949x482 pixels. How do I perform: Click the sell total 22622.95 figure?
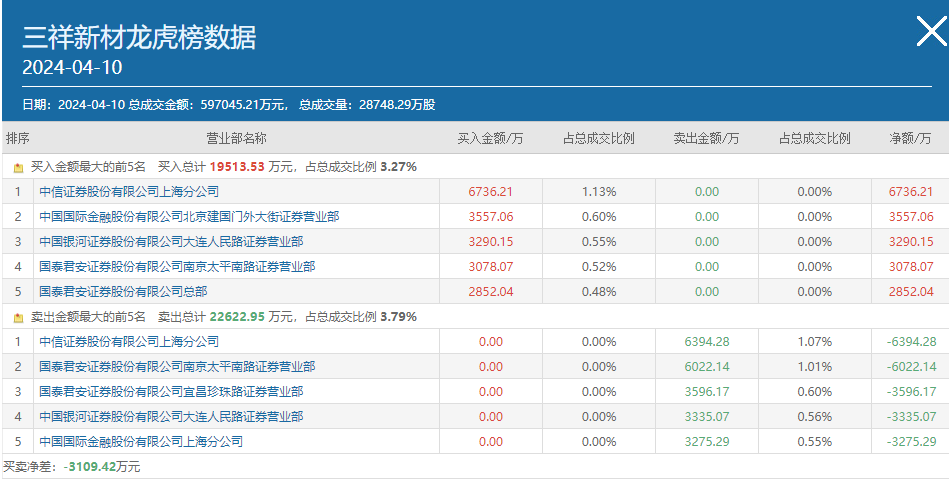tap(237, 316)
